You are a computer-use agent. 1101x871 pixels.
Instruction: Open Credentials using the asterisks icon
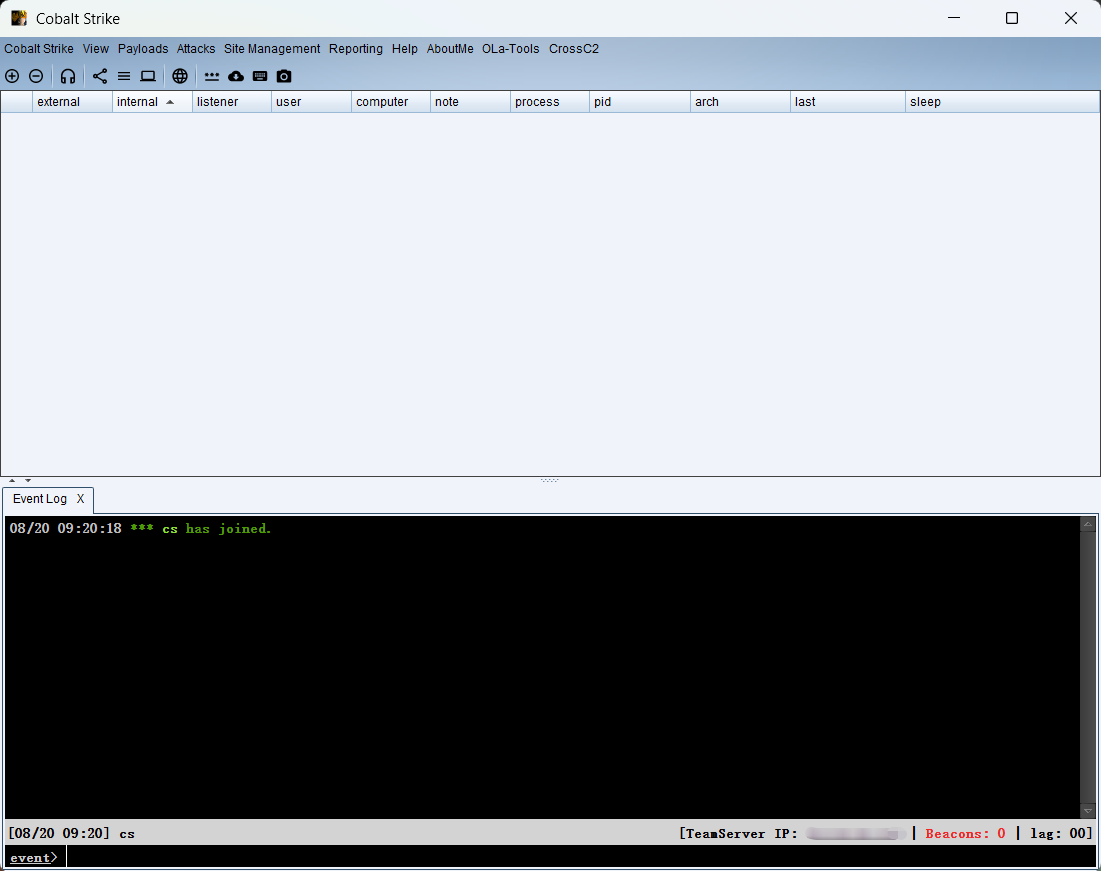pos(211,76)
